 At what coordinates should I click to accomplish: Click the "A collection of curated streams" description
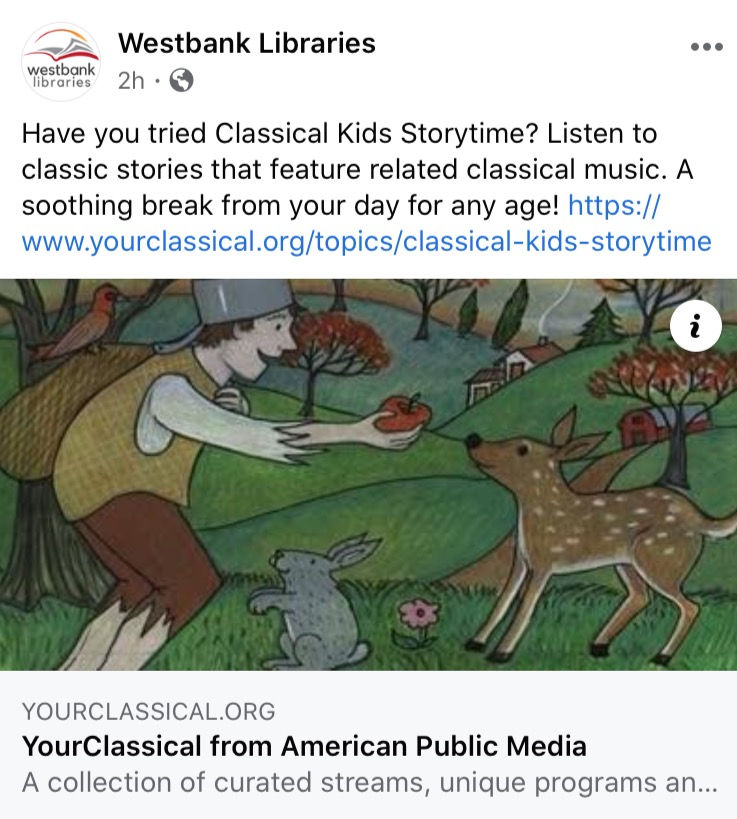[x=369, y=783]
